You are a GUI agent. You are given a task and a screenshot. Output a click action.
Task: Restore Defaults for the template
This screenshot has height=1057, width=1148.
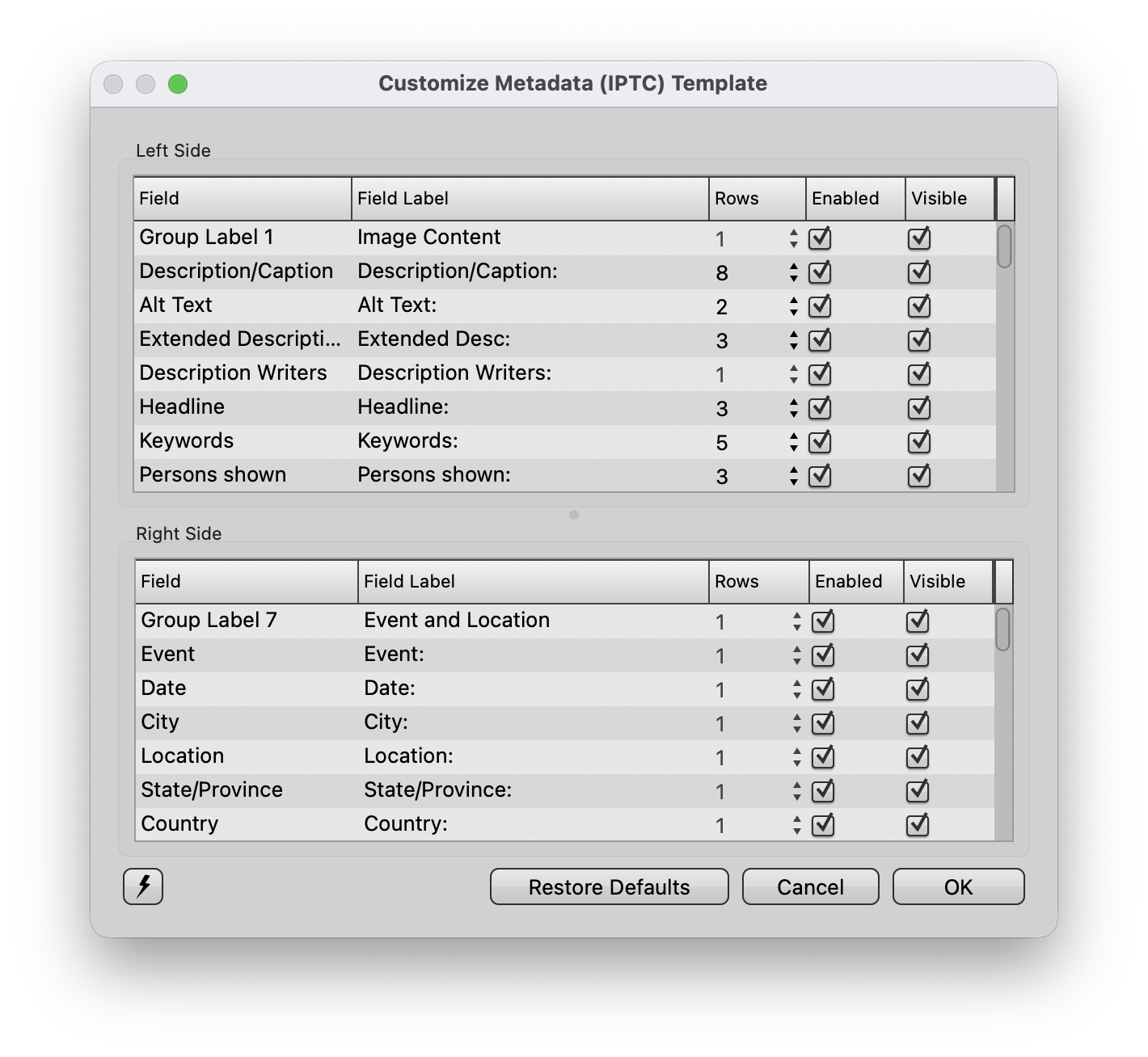(609, 886)
